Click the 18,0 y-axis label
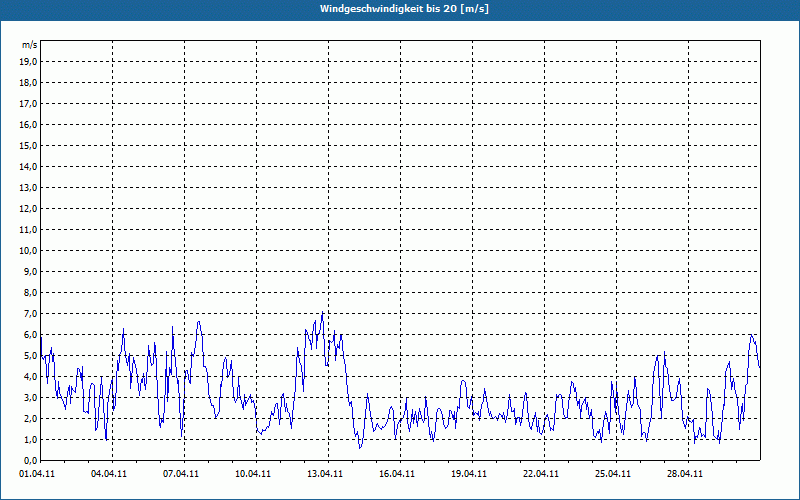The image size is (800, 500). point(29,83)
